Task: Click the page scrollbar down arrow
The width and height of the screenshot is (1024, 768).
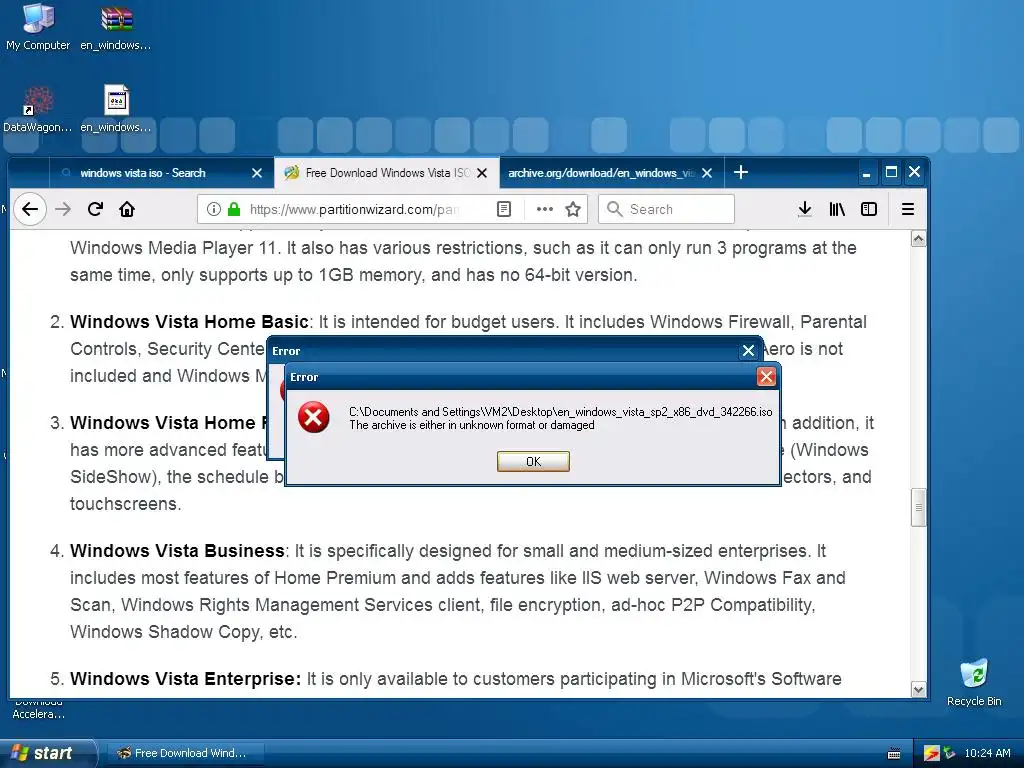Action: coord(918,690)
